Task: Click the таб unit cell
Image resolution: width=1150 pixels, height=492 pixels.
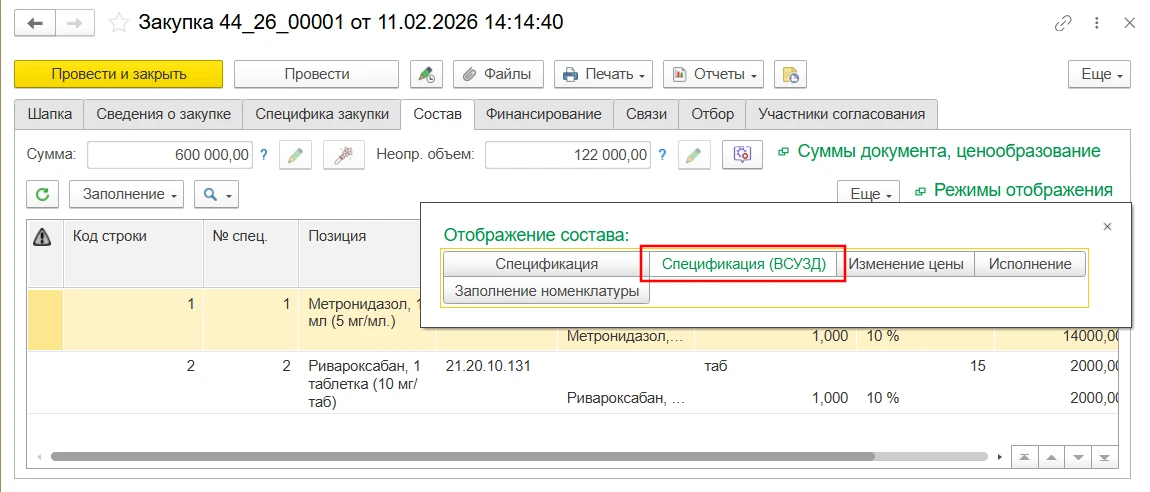Action: [x=715, y=366]
